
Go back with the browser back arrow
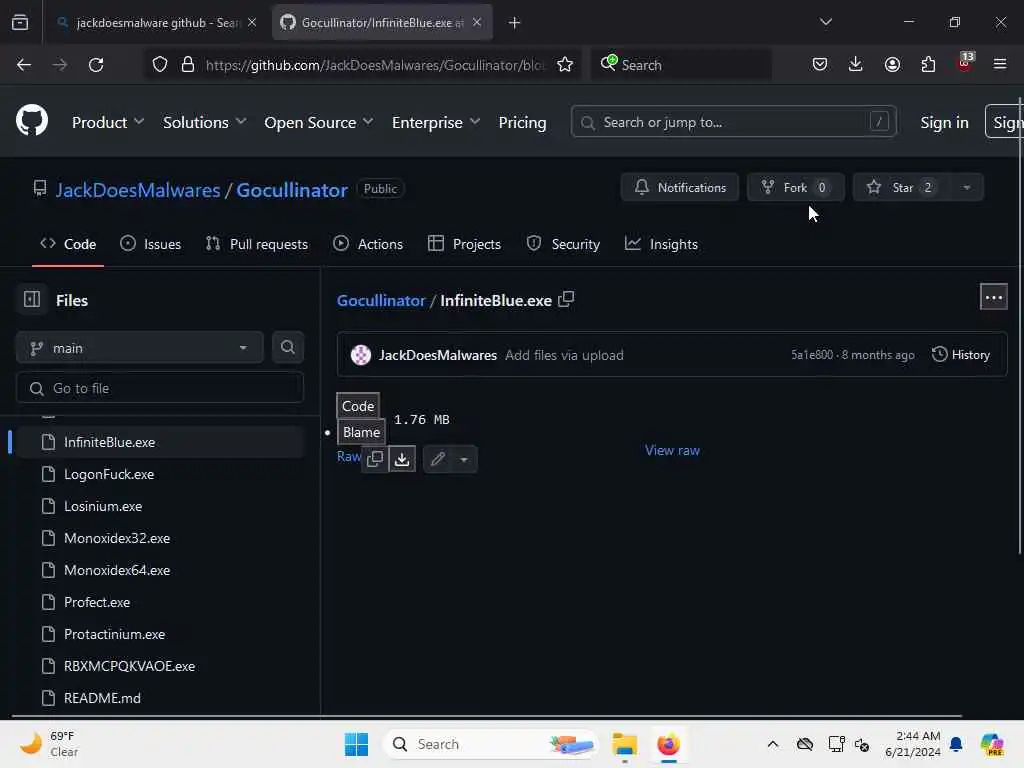click(x=24, y=65)
